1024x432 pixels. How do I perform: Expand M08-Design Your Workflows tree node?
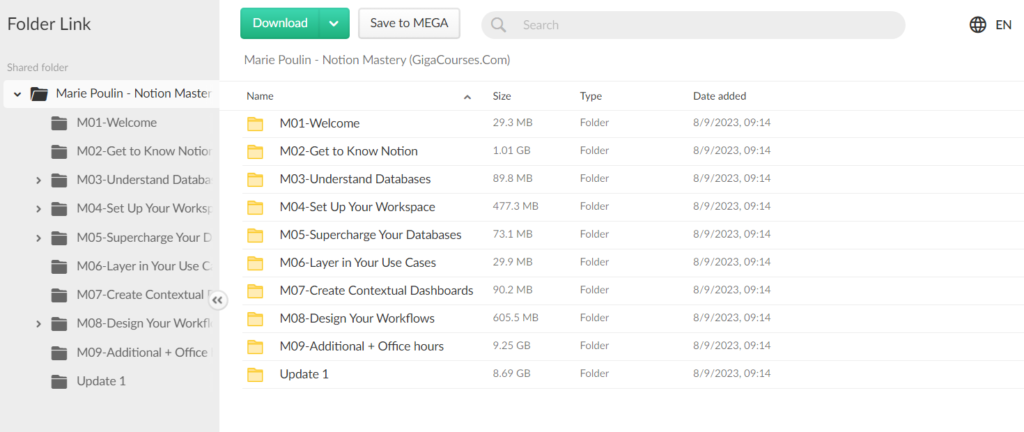pyautogui.click(x=38, y=324)
